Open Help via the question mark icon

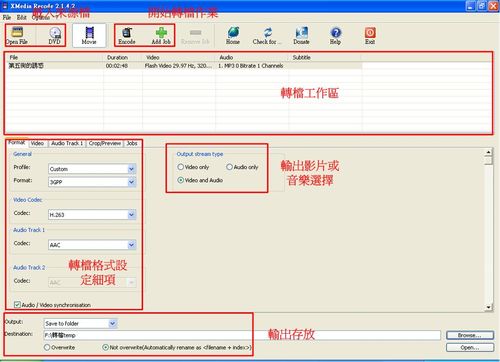(335, 35)
